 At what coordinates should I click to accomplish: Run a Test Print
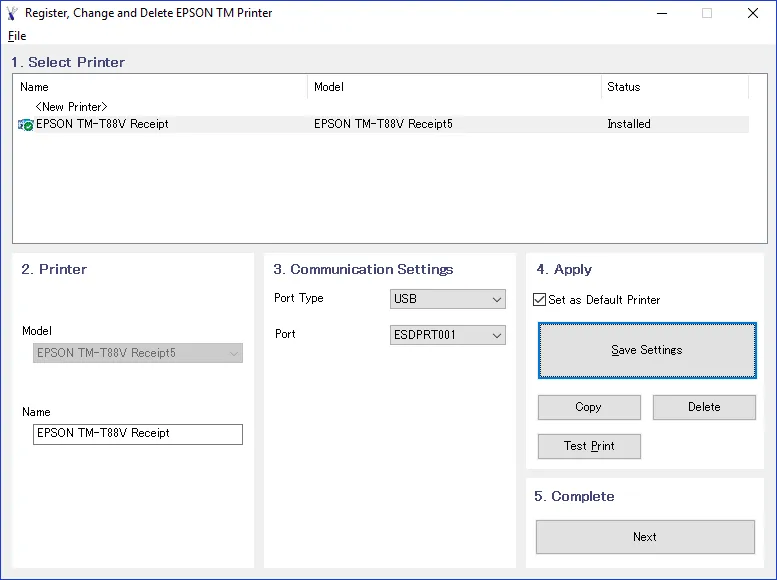(x=589, y=447)
